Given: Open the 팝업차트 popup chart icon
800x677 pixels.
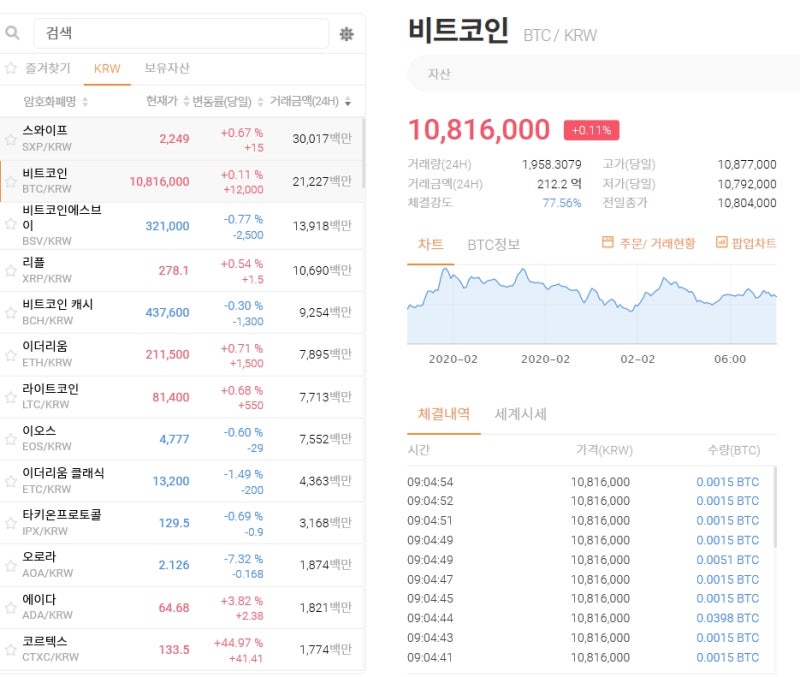Looking at the screenshot, I should [x=721, y=242].
